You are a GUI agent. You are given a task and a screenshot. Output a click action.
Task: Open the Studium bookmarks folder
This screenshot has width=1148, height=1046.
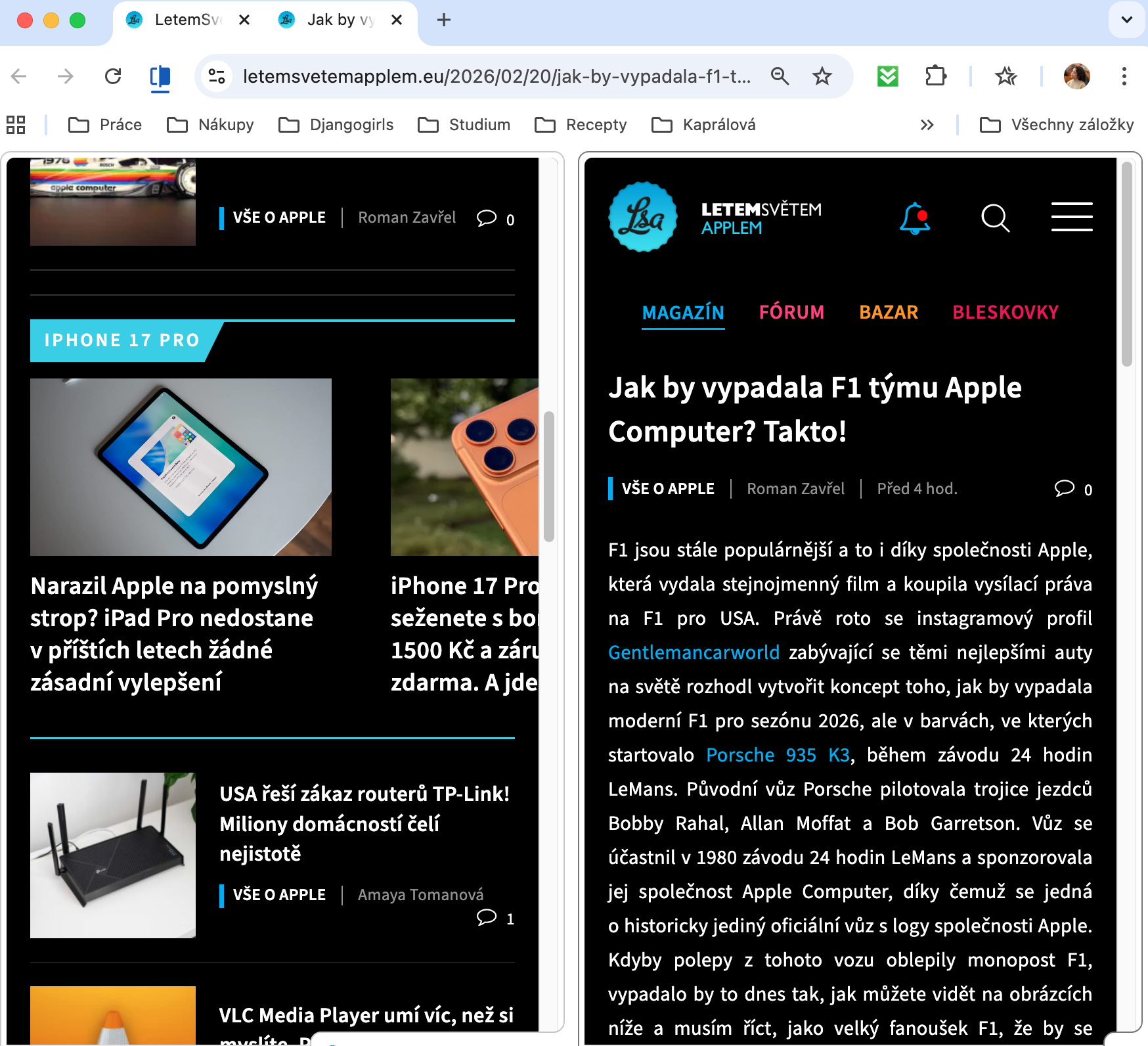(464, 125)
